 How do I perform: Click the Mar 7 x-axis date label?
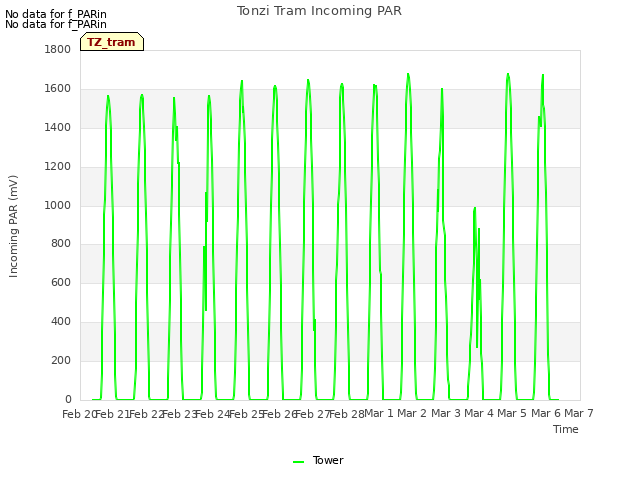coord(579,413)
